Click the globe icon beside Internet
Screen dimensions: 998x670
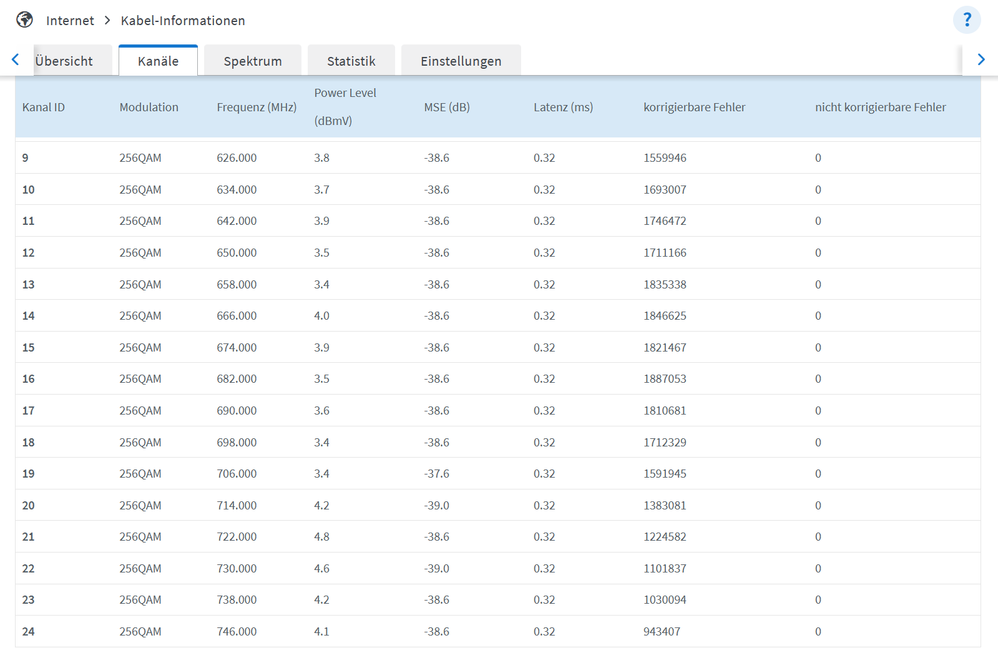pos(24,20)
